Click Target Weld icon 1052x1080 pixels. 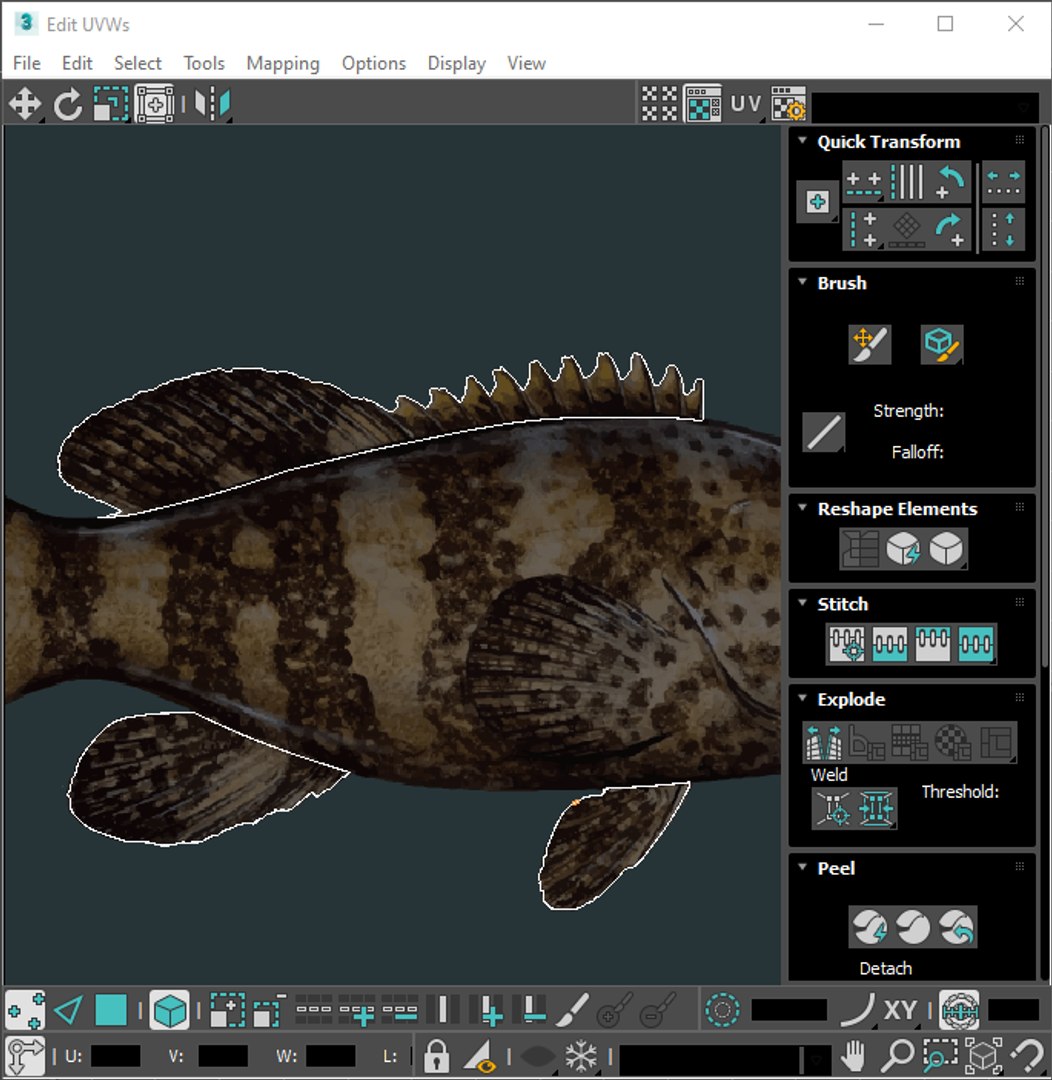(833, 808)
